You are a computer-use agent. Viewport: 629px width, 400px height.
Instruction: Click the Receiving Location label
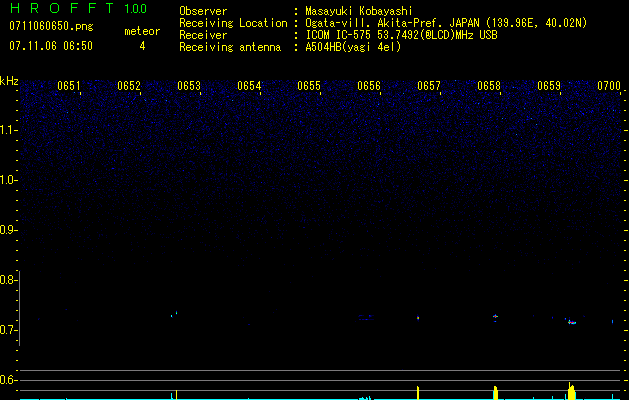click(x=233, y=23)
